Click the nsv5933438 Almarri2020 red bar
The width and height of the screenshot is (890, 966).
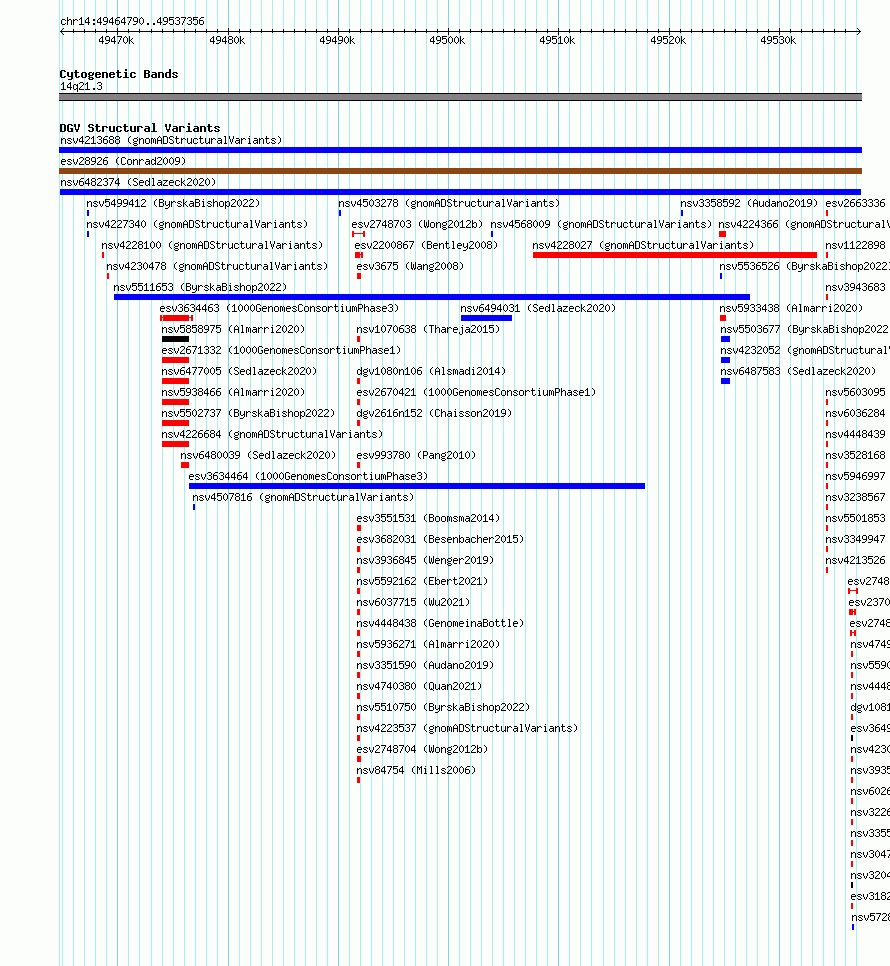(723, 318)
